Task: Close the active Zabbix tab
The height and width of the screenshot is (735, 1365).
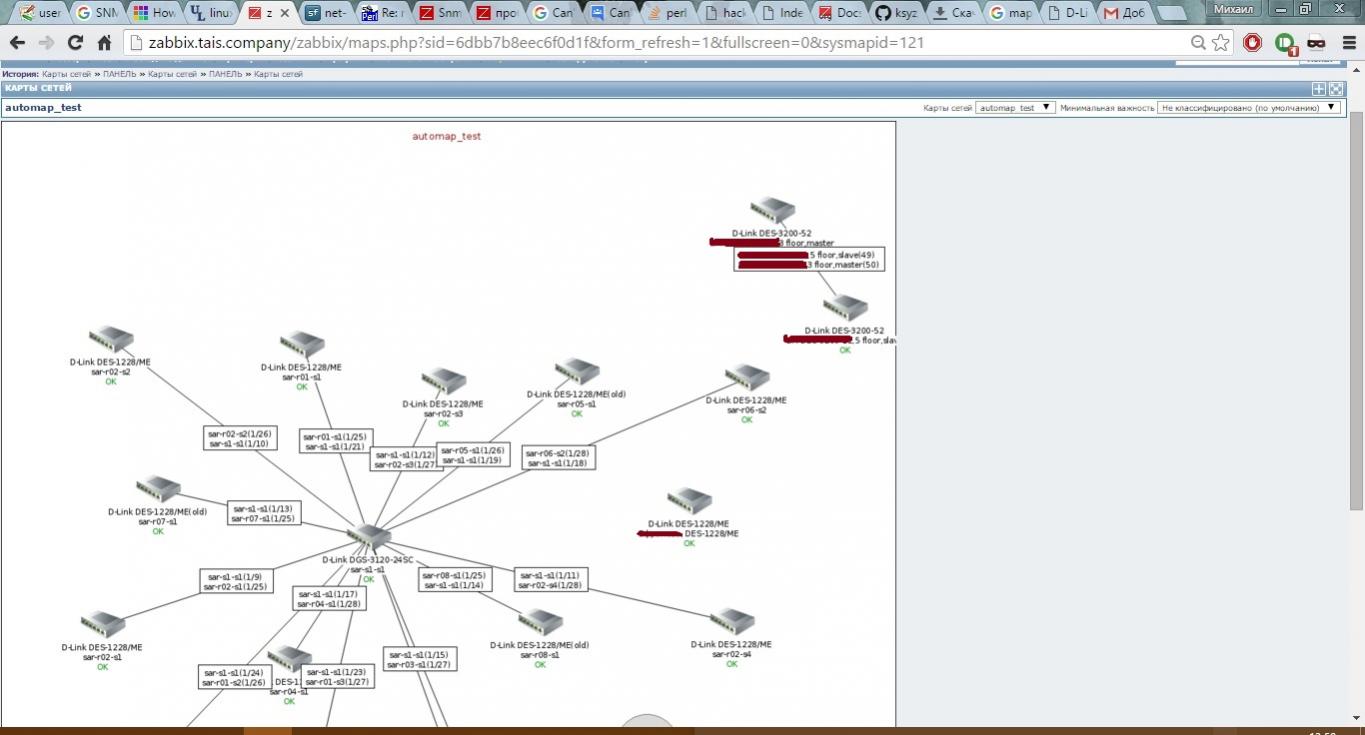Action: click(285, 13)
